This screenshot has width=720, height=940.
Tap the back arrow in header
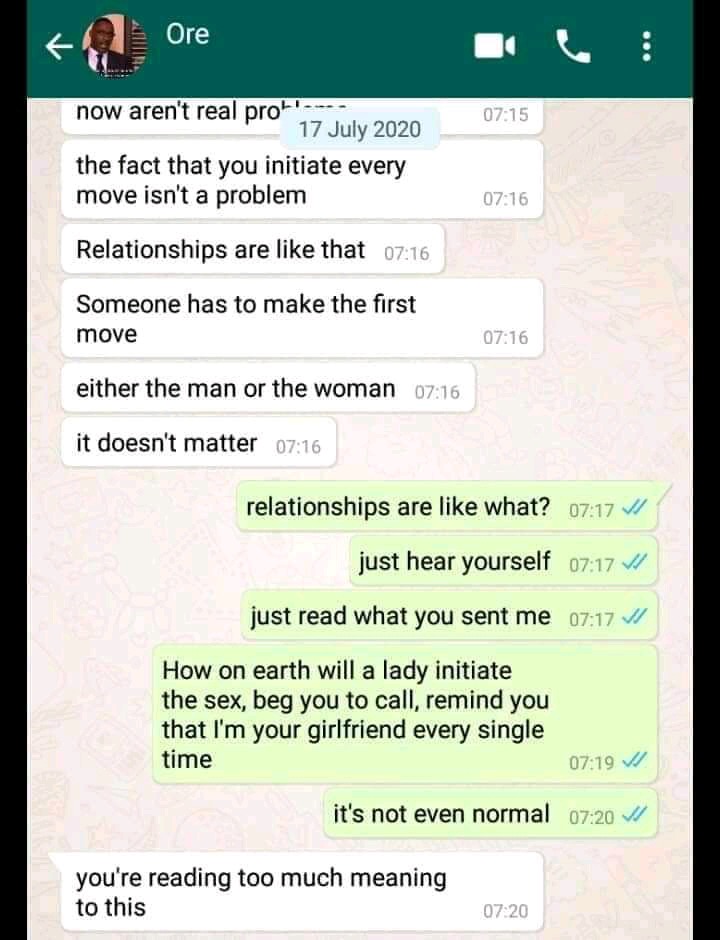59,47
